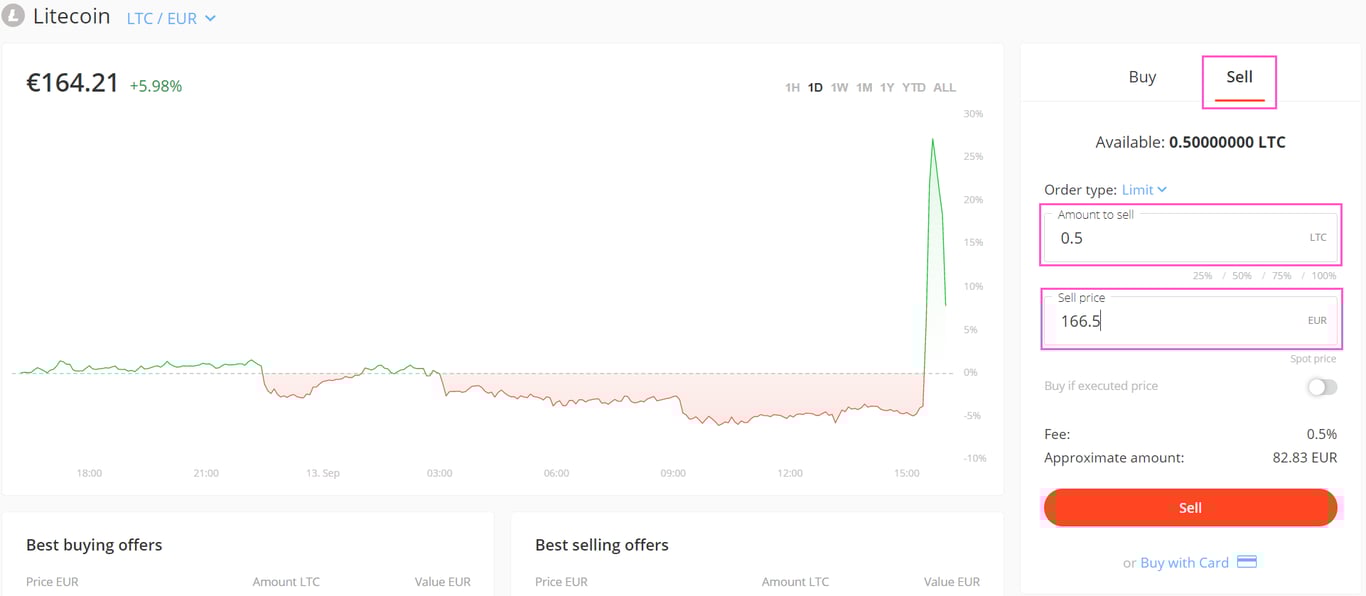1366x596 pixels.
Task: Click the Litecoin logo icon
Action: click(13, 17)
